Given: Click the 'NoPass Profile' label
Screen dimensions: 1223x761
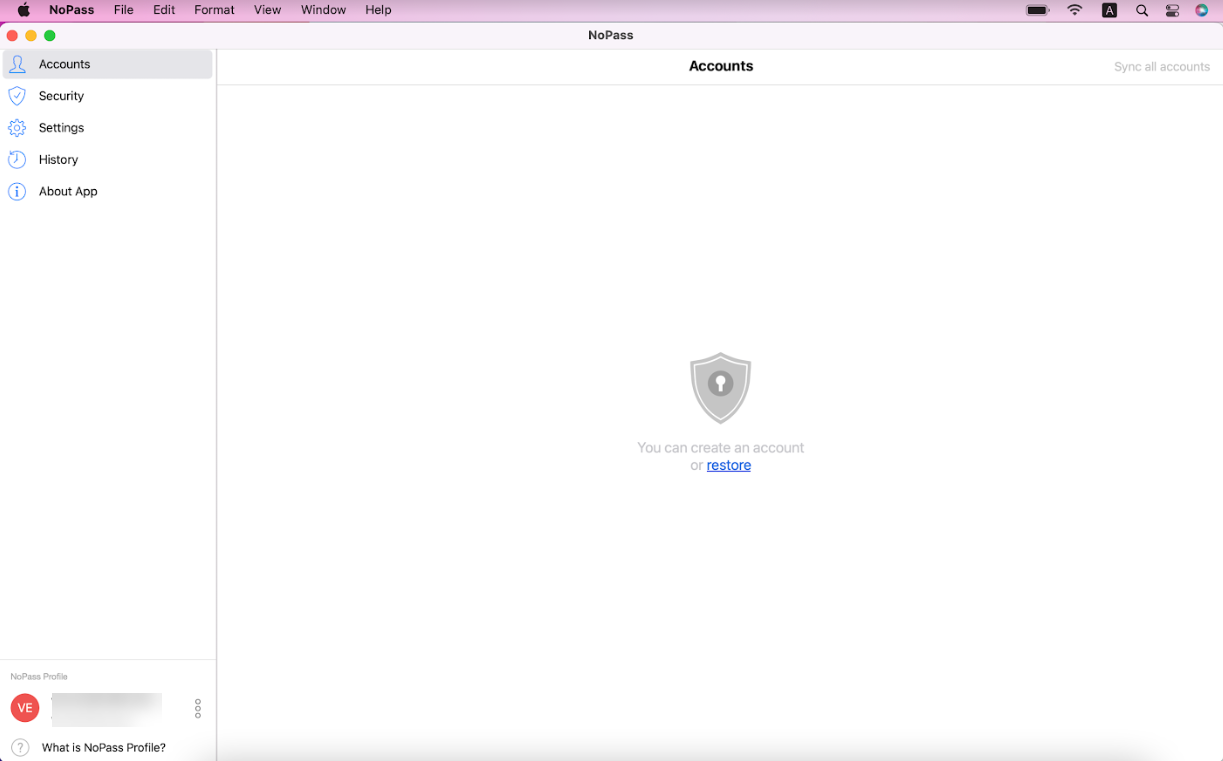Looking at the screenshot, I should 39,677.
